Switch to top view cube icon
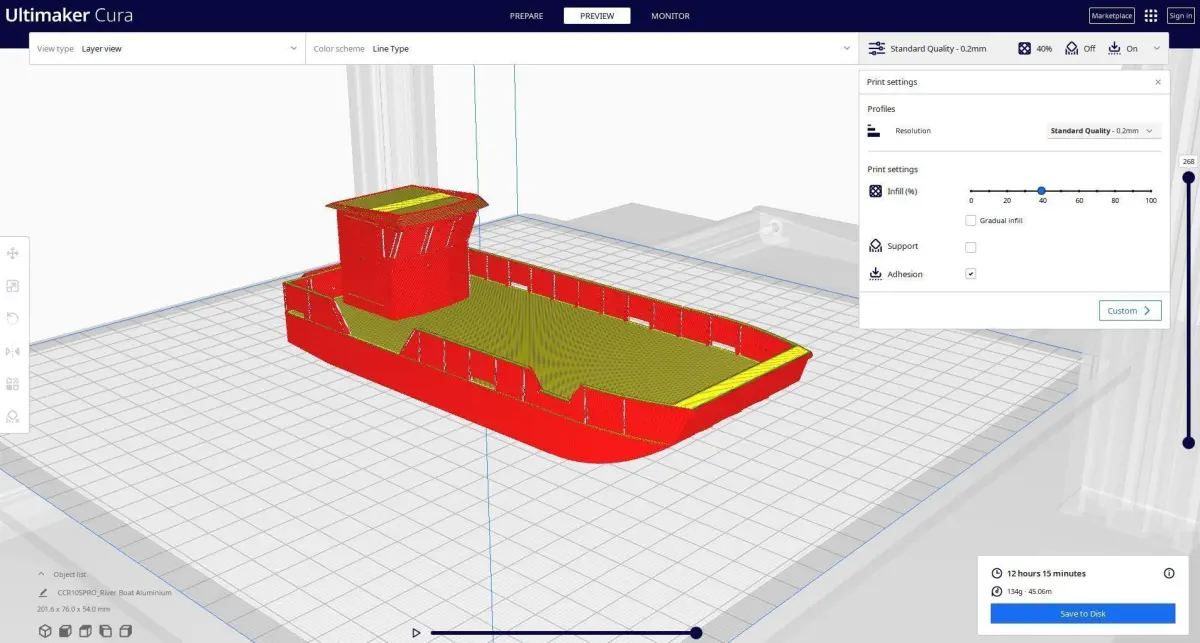The width and height of the screenshot is (1200, 643). click(x=85, y=631)
